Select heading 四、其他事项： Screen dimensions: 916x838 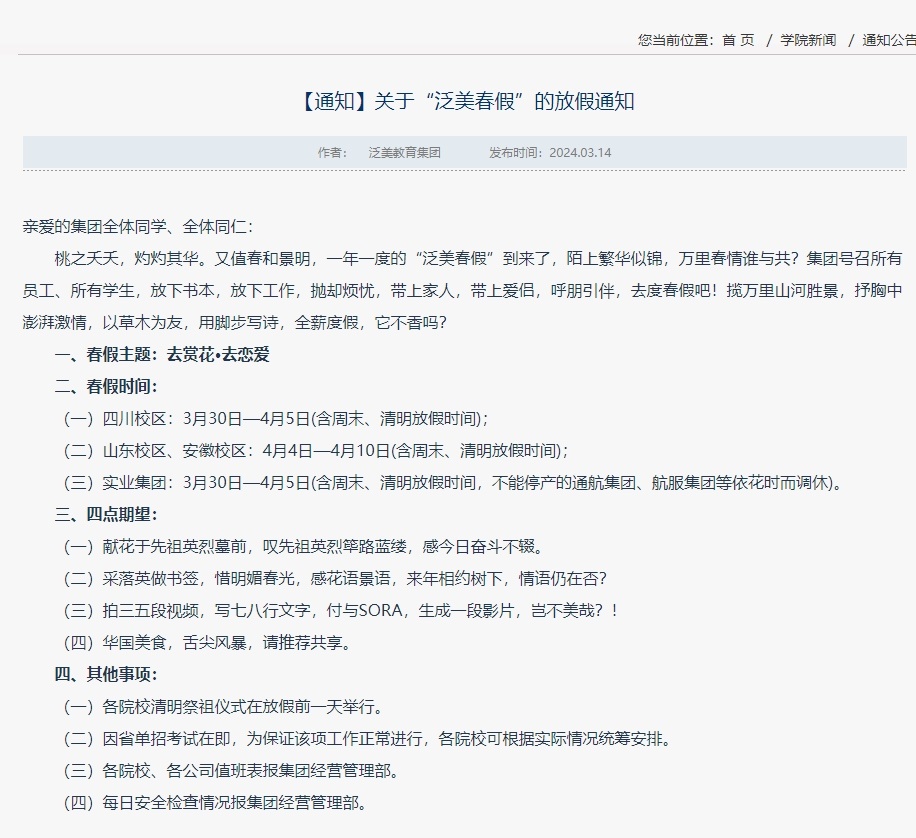106,674
